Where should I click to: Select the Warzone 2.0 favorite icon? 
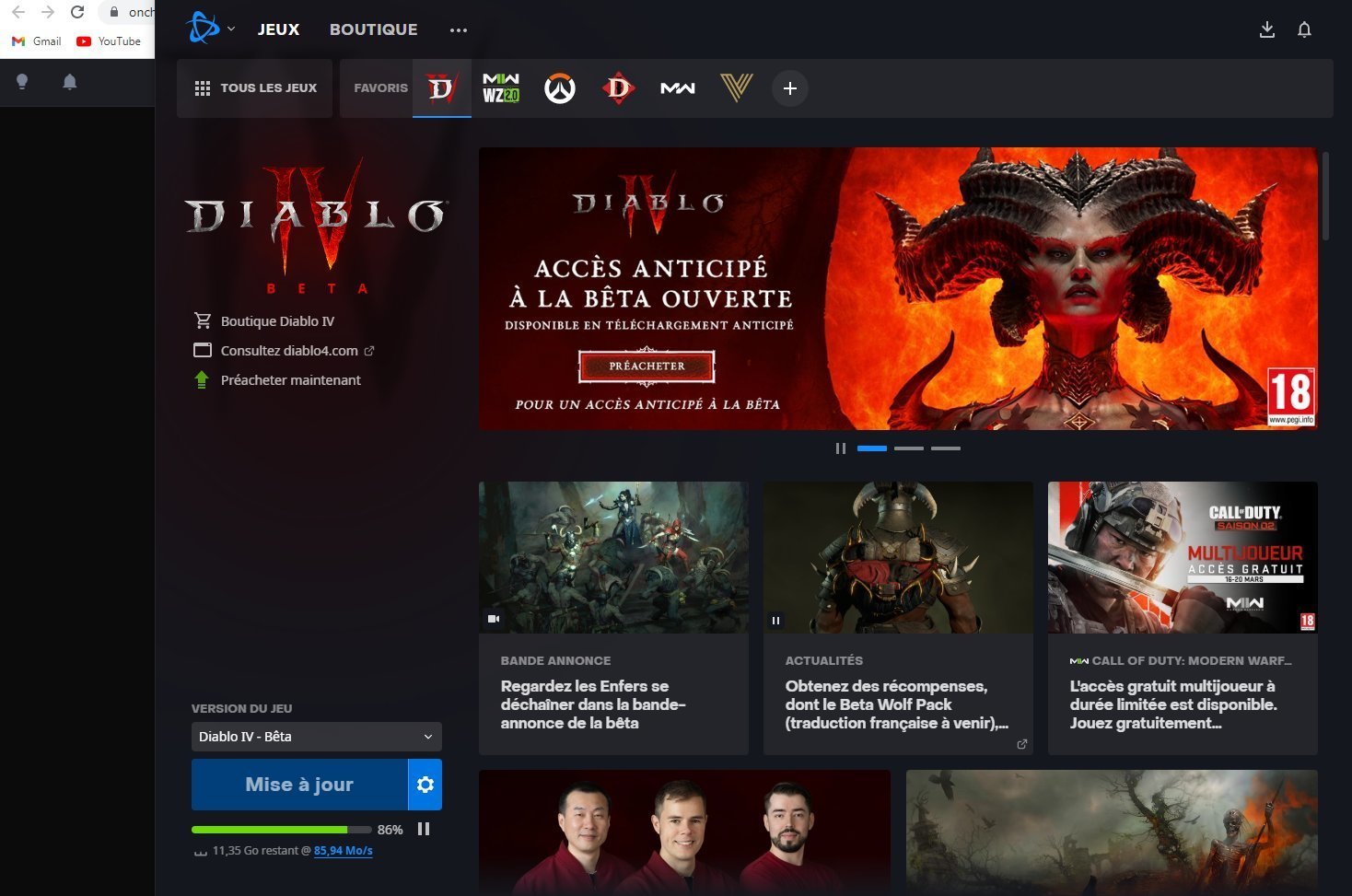point(501,88)
